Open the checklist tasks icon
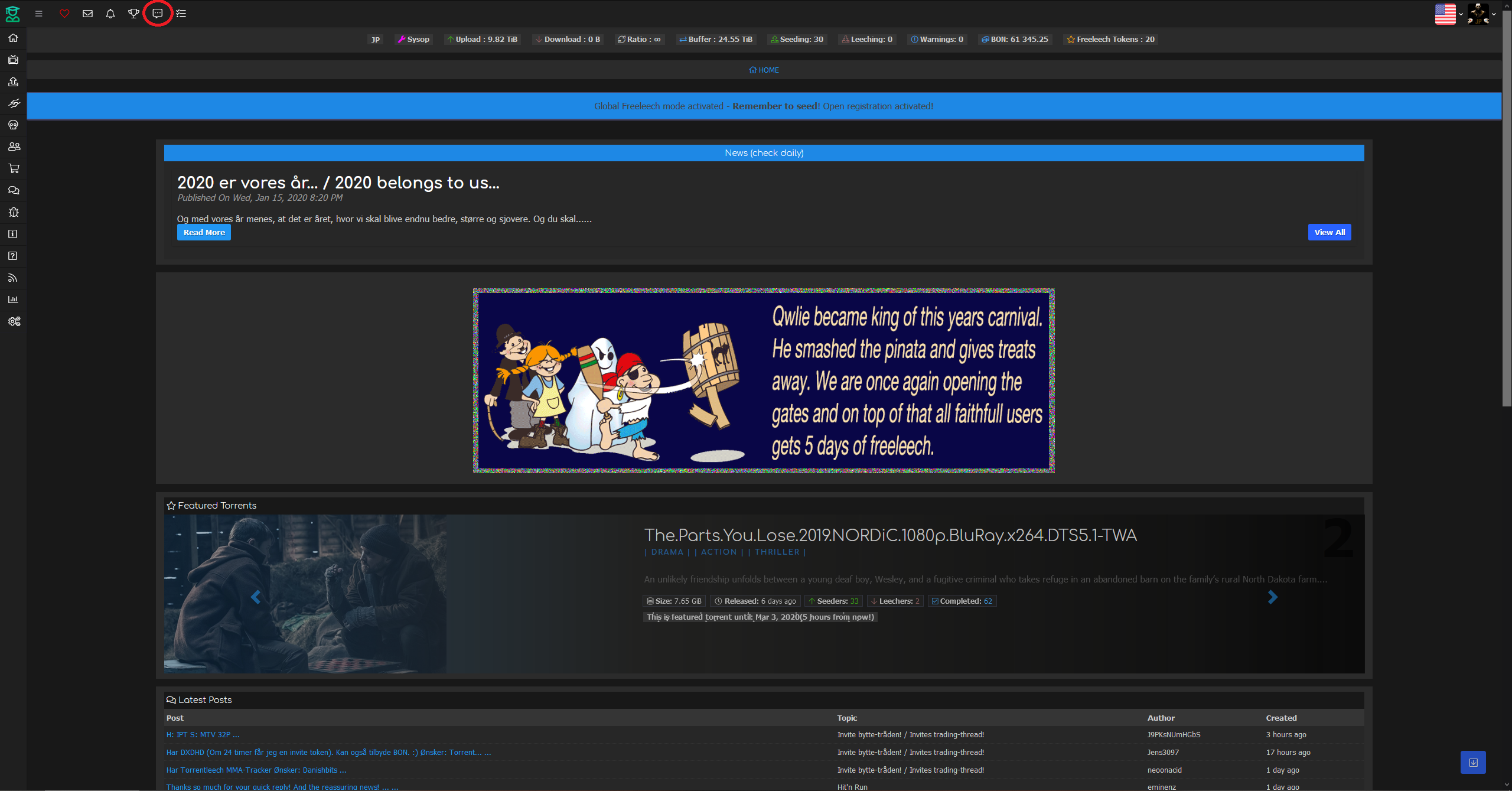Screen dimensions: 1512x791 181,14
